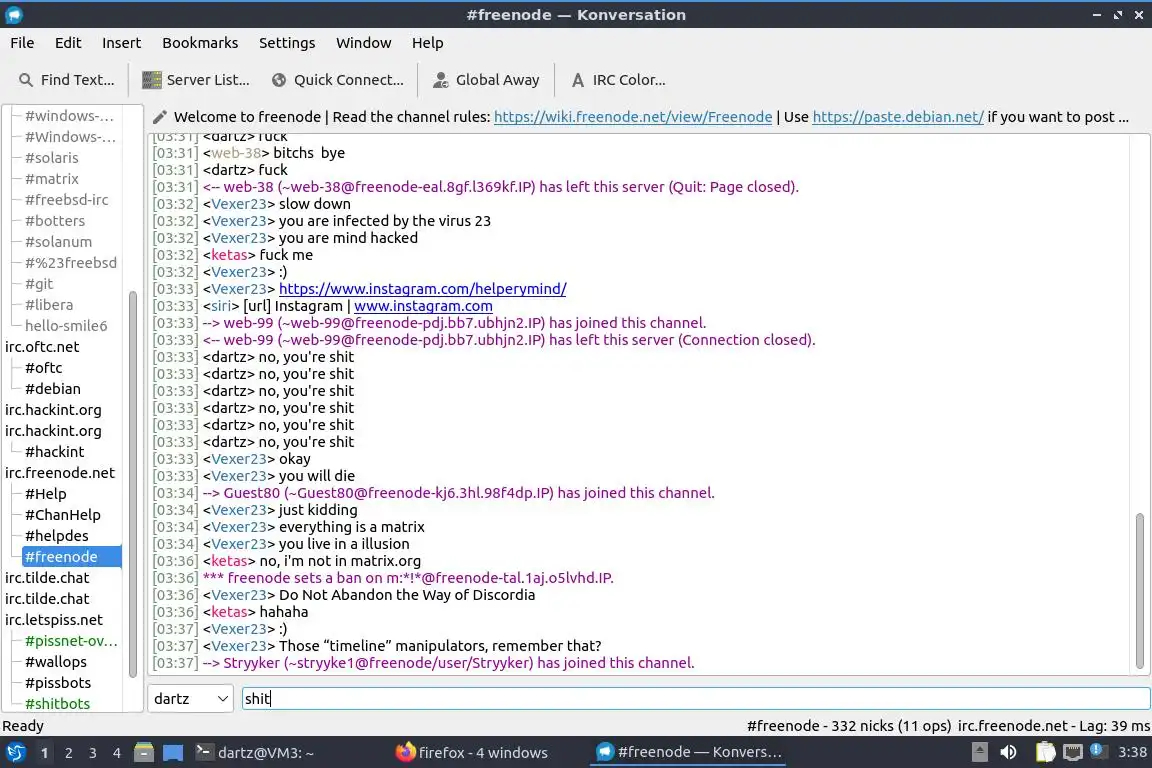Screen dimensions: 1152x768
Task: Open the Server List toolbar icon
Action: [151, 80]
